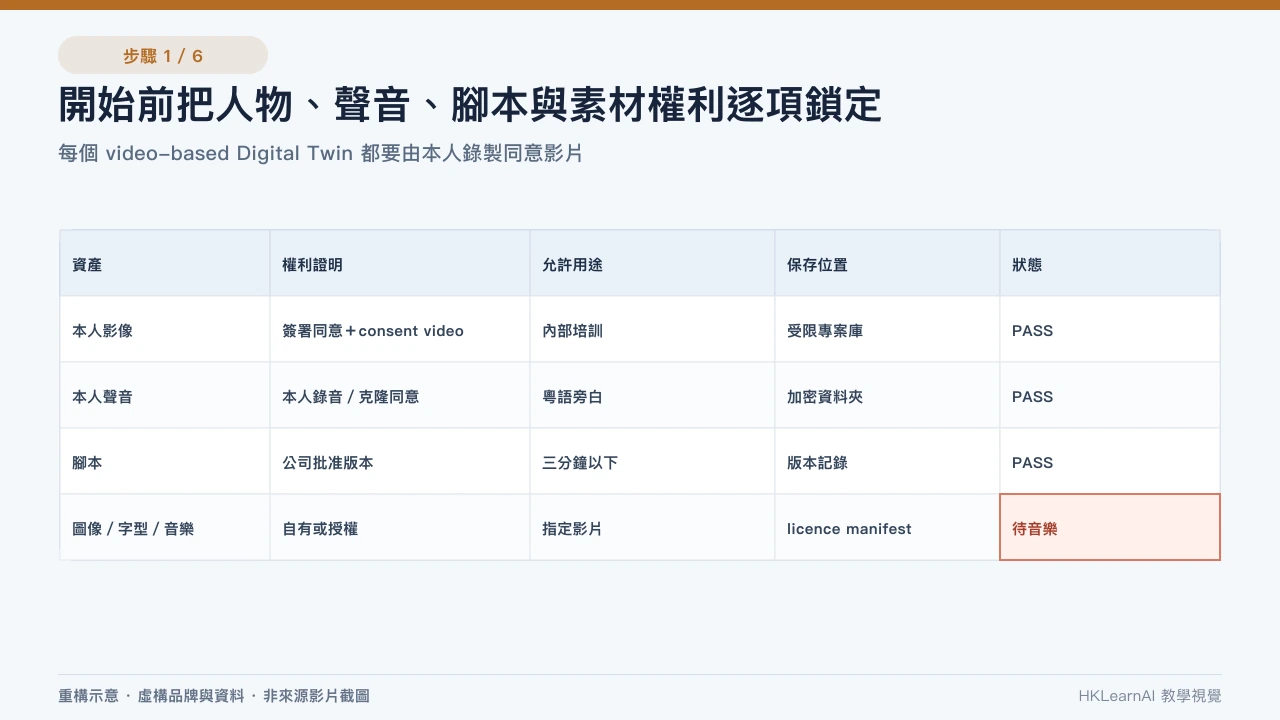
Task: Select the 指定影片 cell
Action: click(x=652, y=528)
